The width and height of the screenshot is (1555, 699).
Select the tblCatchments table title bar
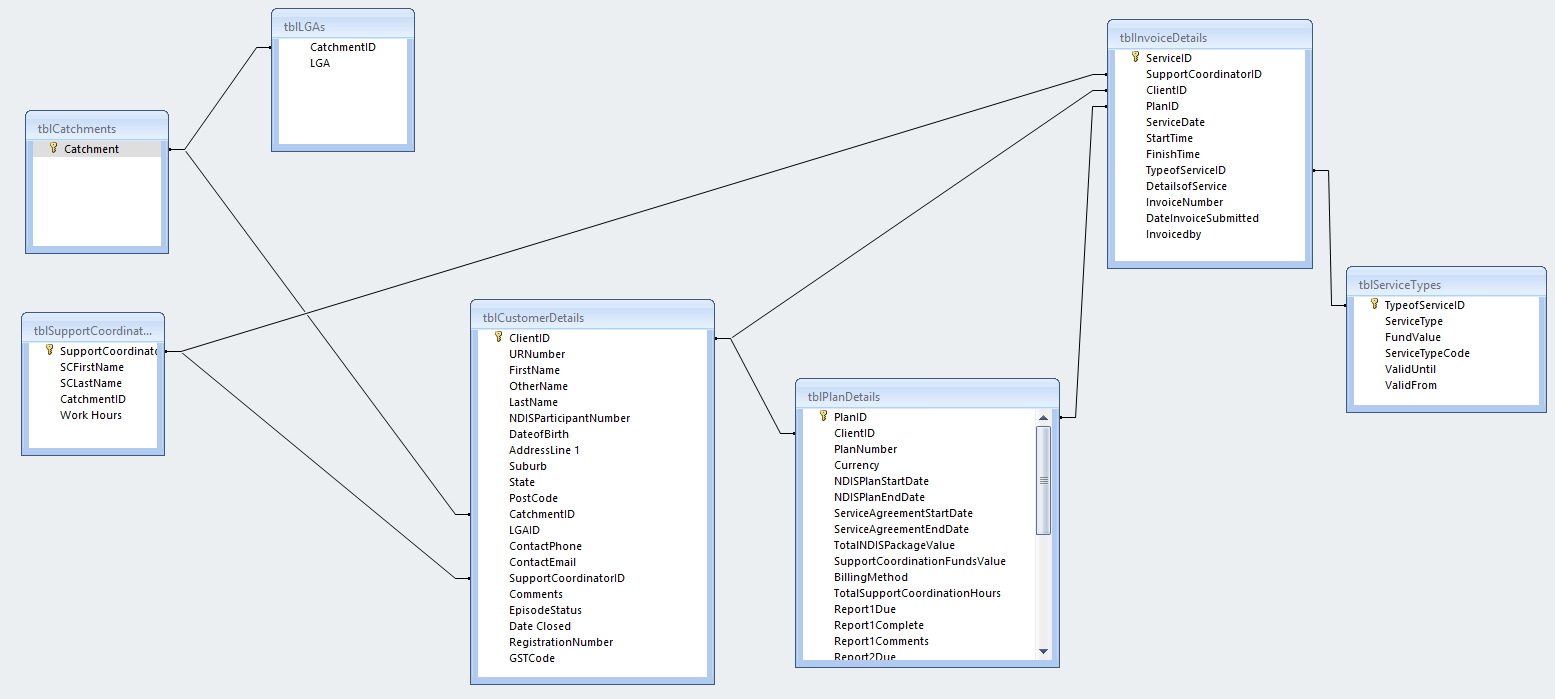tap(96, 128)
